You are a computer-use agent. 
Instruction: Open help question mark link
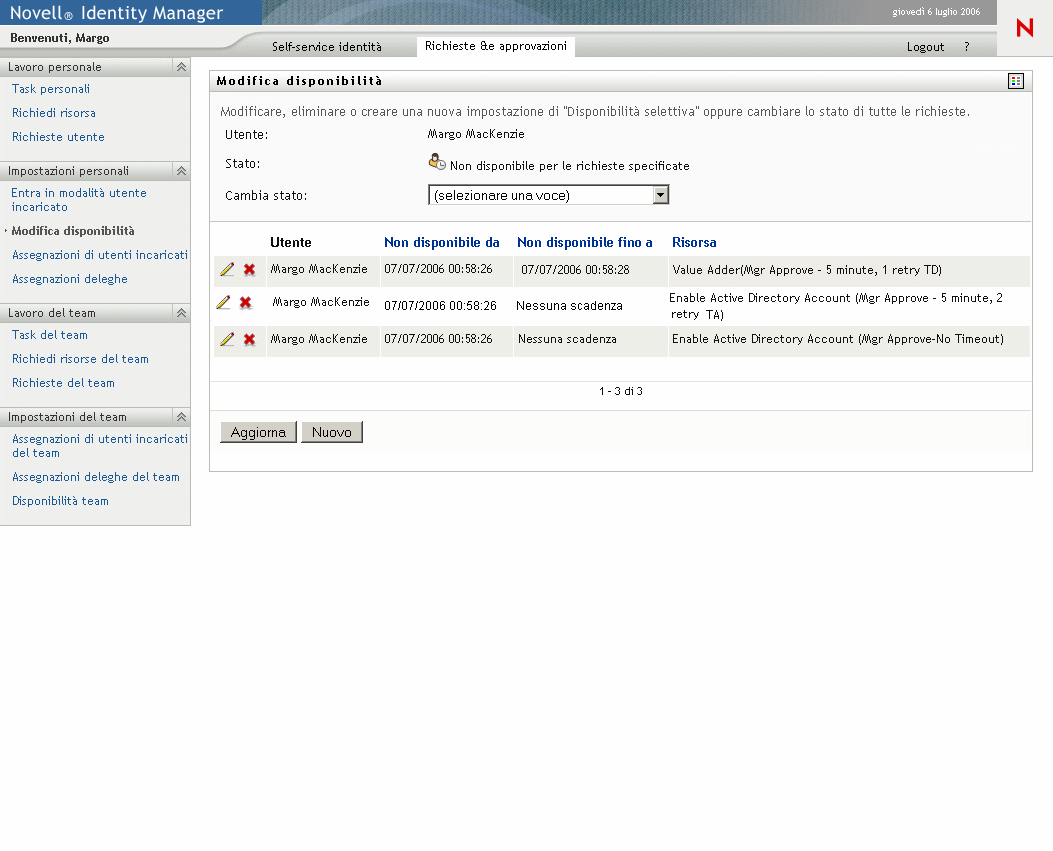click(x=966, y=46)
